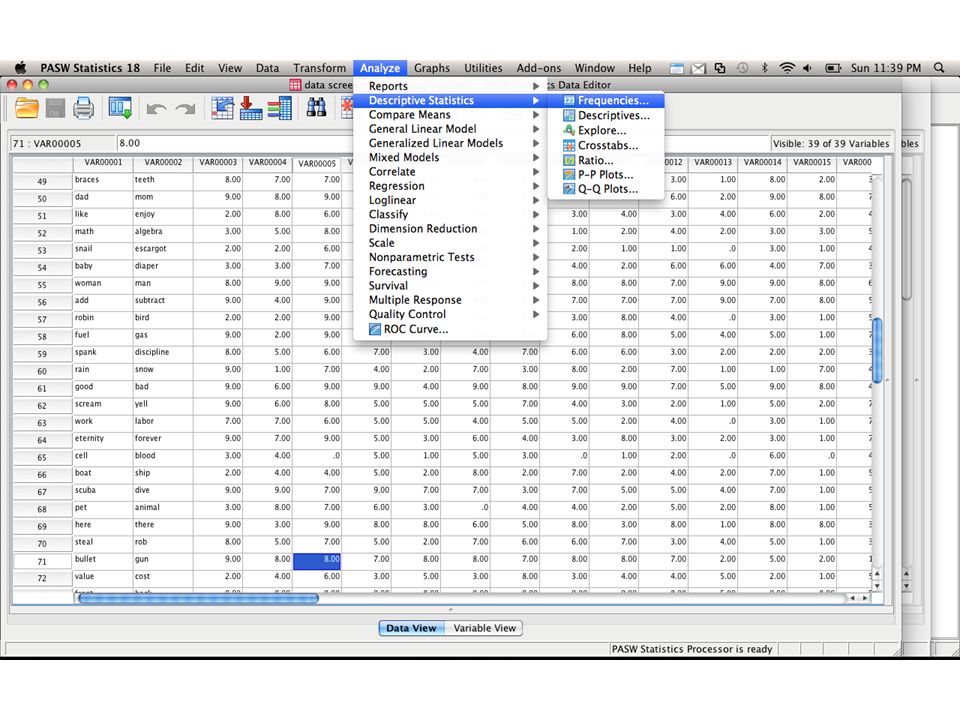Expand the Nonparametric Tests submenu
Viewport: 960px width, 720px height.
point(450,257)
